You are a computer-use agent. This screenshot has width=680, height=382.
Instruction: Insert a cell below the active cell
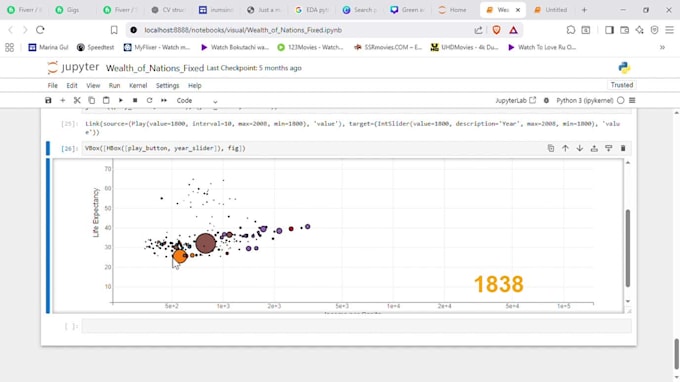[608, 148]
